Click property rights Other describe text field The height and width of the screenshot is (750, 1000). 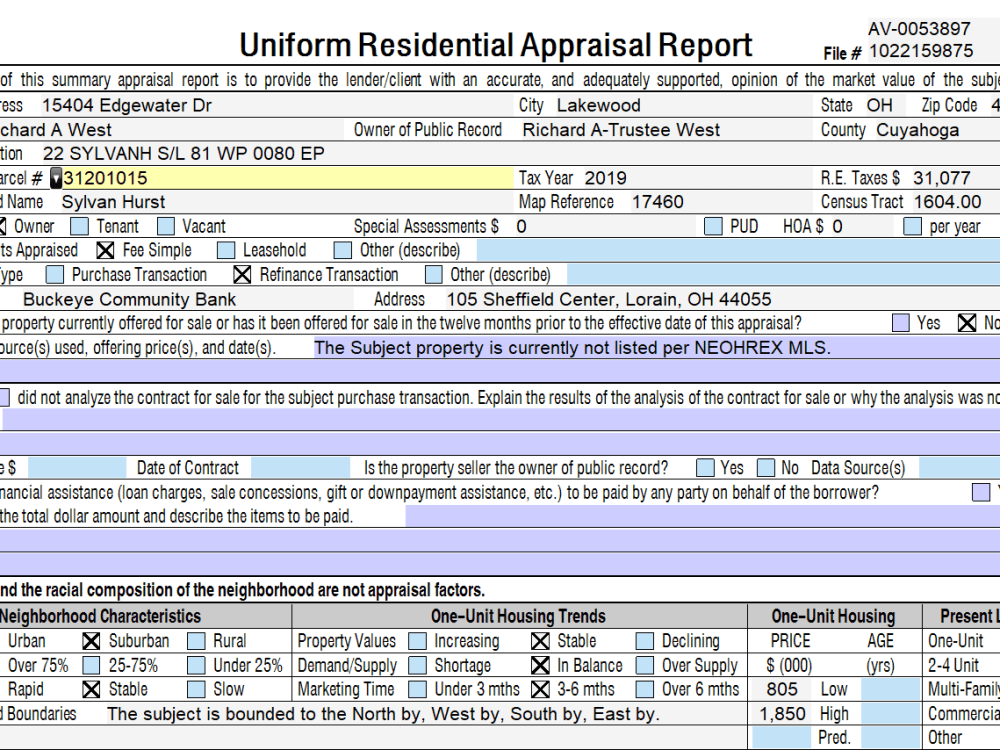pos(739,251)
